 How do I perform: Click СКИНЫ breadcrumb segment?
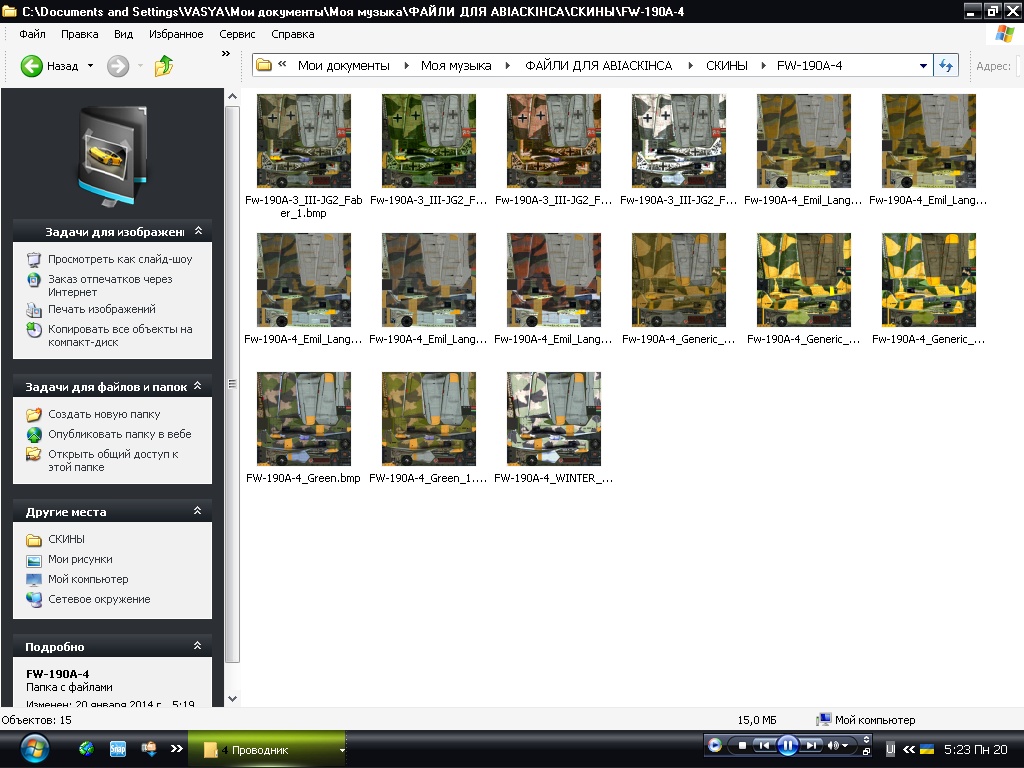pyautogui.click(x=726, y=66)
